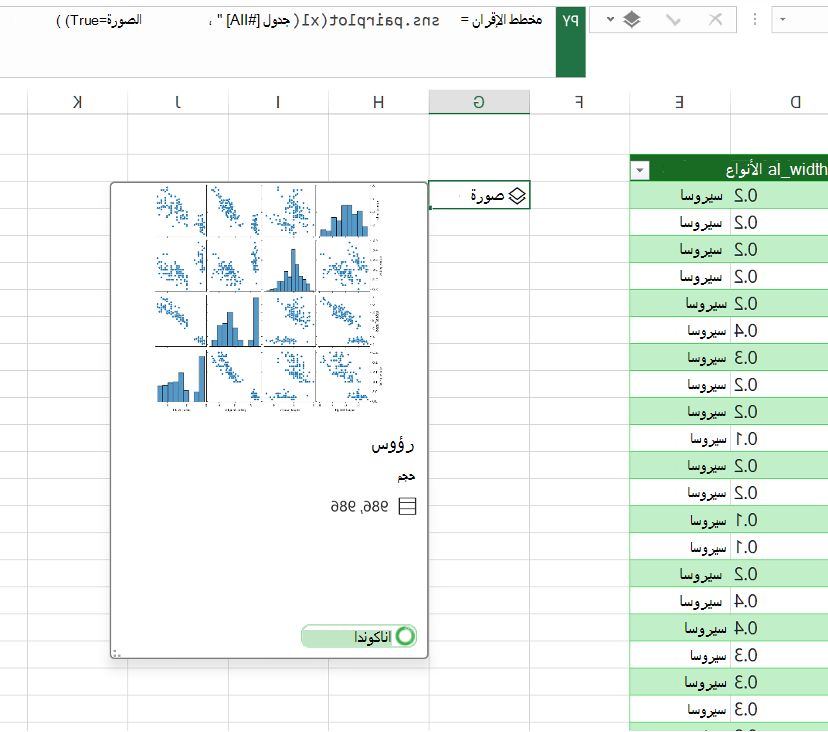Select column header D
This screenshot has width=828, height=732.
(x=779, y=102)
